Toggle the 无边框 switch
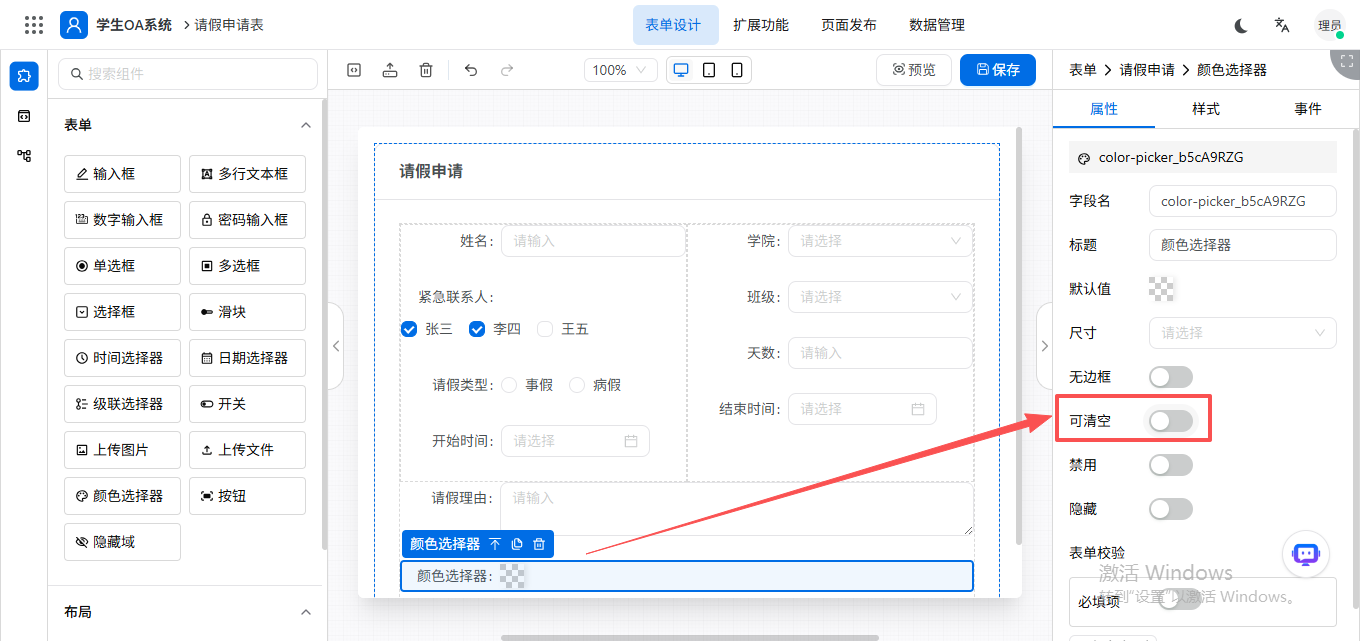The height and width of the screenshot is (641, 1360). click(x=1171, y=377)
